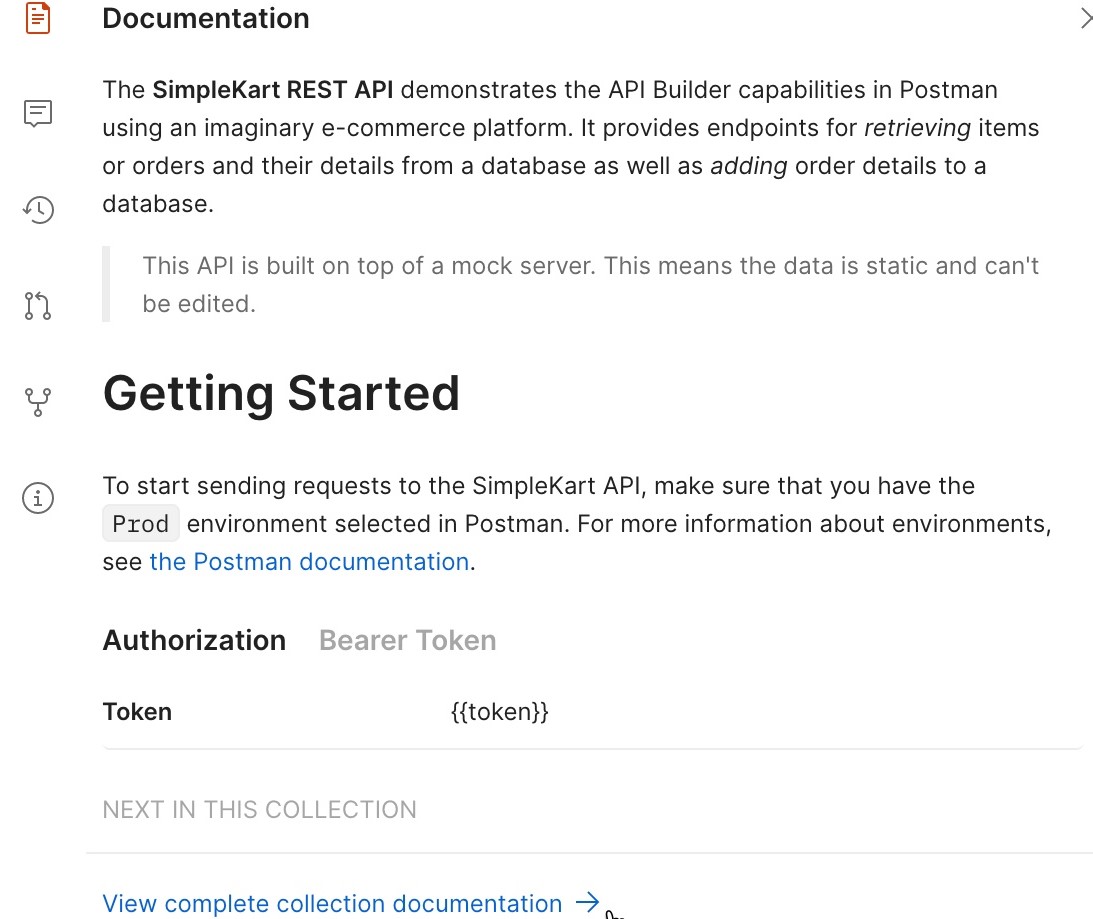Click the Bearer Token auth type label
Image resolution: width=1093 pixels, height=919 pixels.
408,641
